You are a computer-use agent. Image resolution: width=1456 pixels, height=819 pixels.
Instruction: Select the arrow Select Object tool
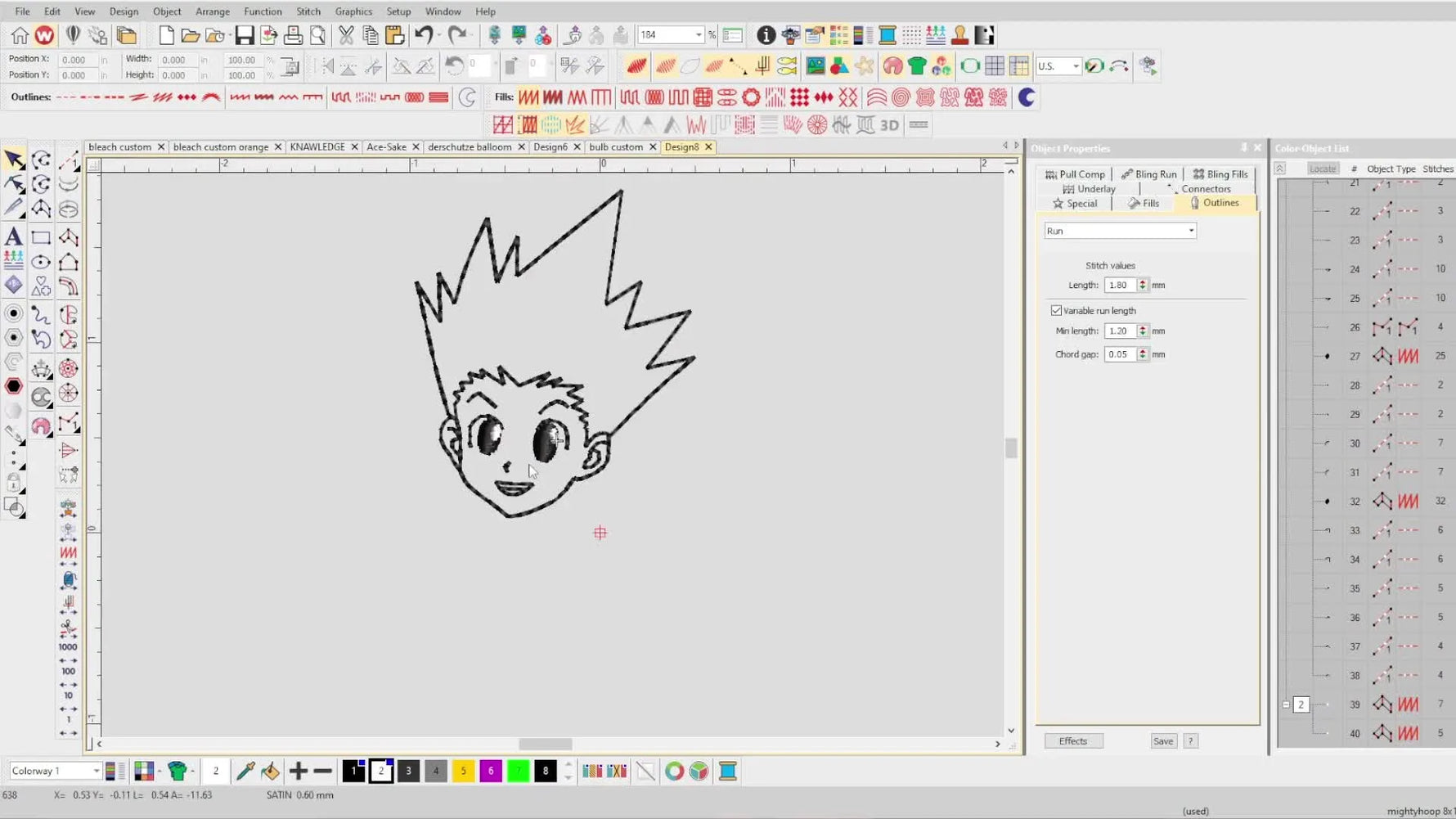[14, 160]
